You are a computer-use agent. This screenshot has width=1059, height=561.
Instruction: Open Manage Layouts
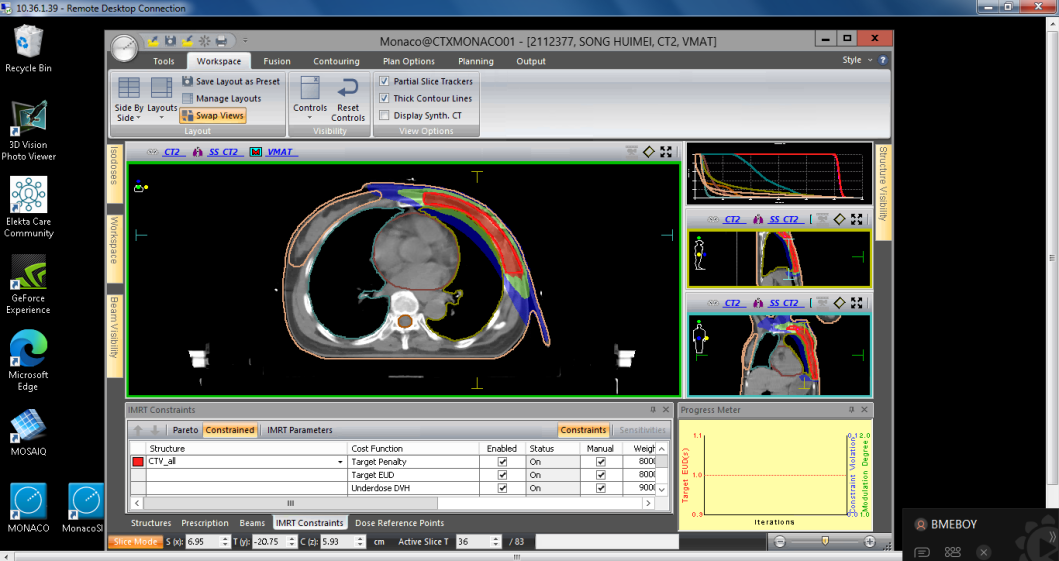[x=222, y=99]
